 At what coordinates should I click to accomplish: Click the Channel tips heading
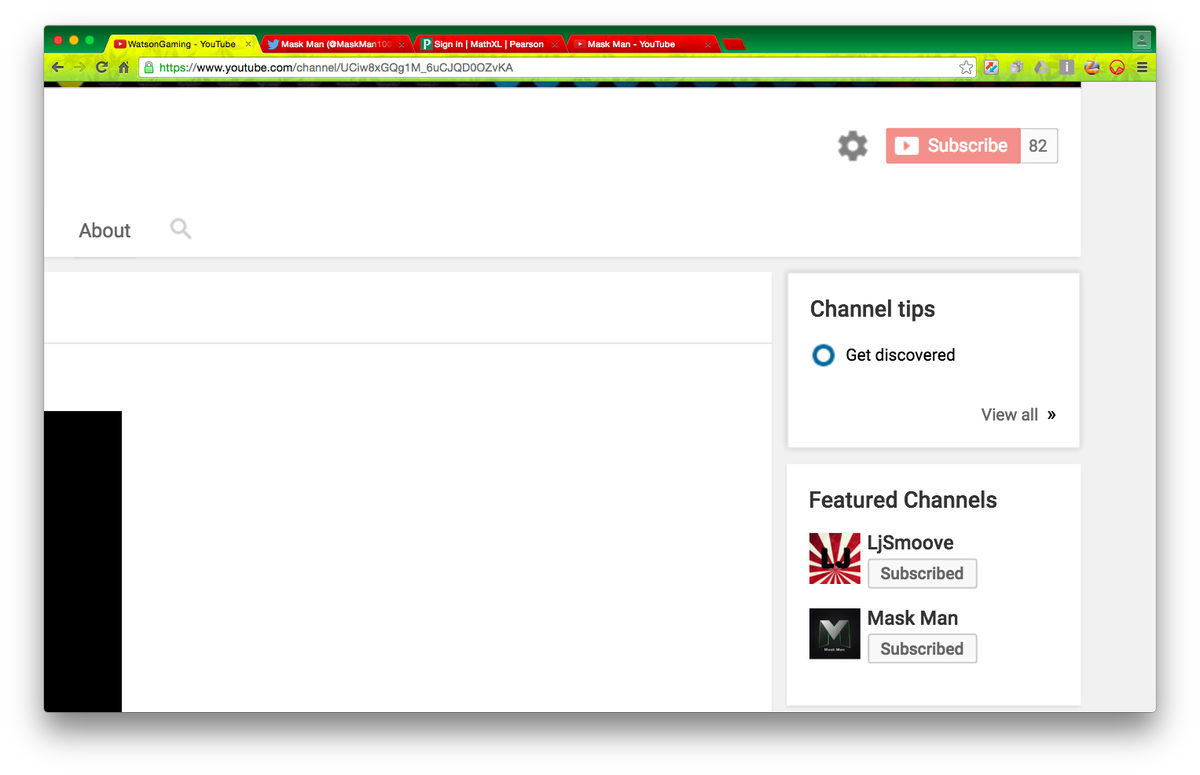pos(872,309)
